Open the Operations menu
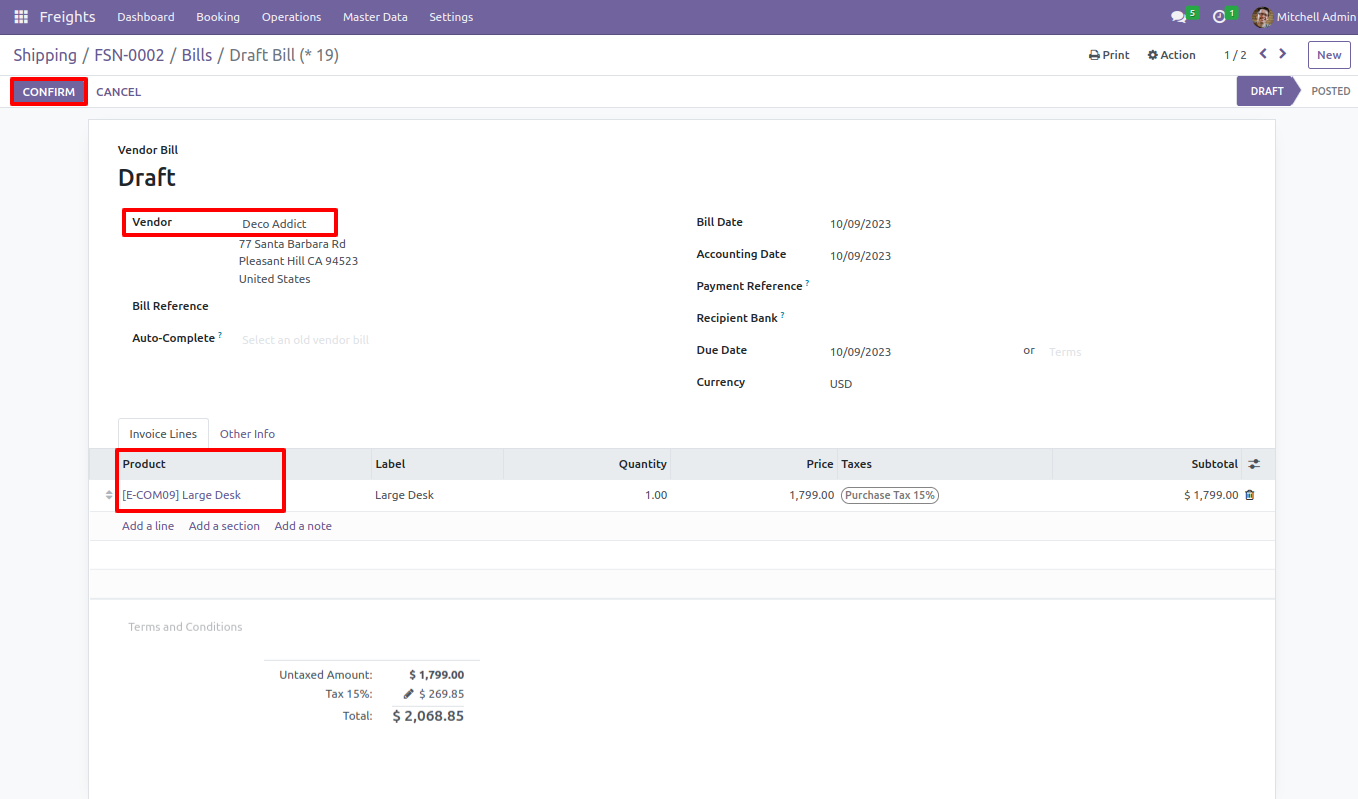This screenshot has width=1358, height=799. [291, 17]
